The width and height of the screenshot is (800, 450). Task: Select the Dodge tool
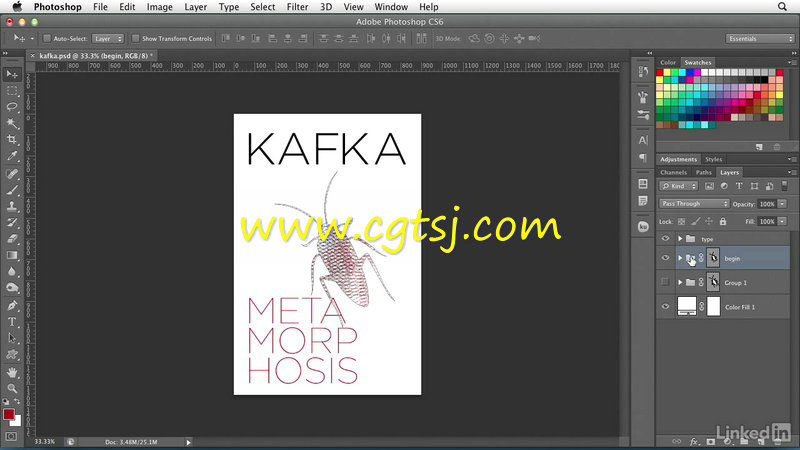pos(11,288)
